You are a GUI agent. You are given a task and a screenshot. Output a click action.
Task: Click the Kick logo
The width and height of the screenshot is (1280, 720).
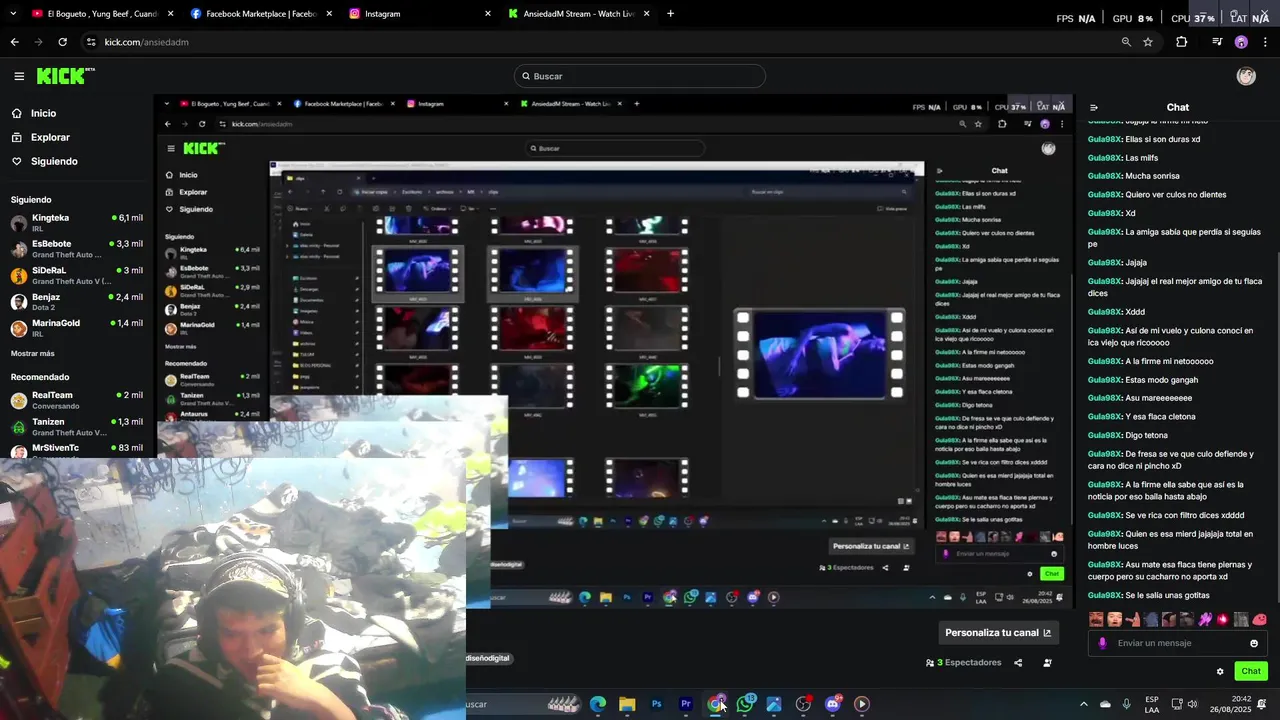pos(65,76)
